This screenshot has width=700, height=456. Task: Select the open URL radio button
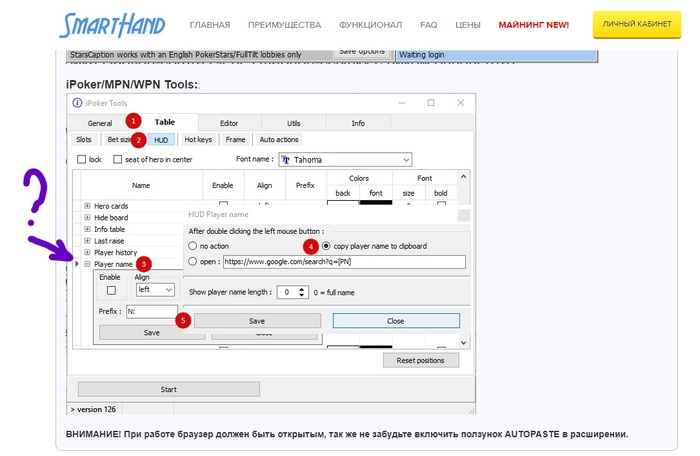pyautogui.click(x=192, y=261)
